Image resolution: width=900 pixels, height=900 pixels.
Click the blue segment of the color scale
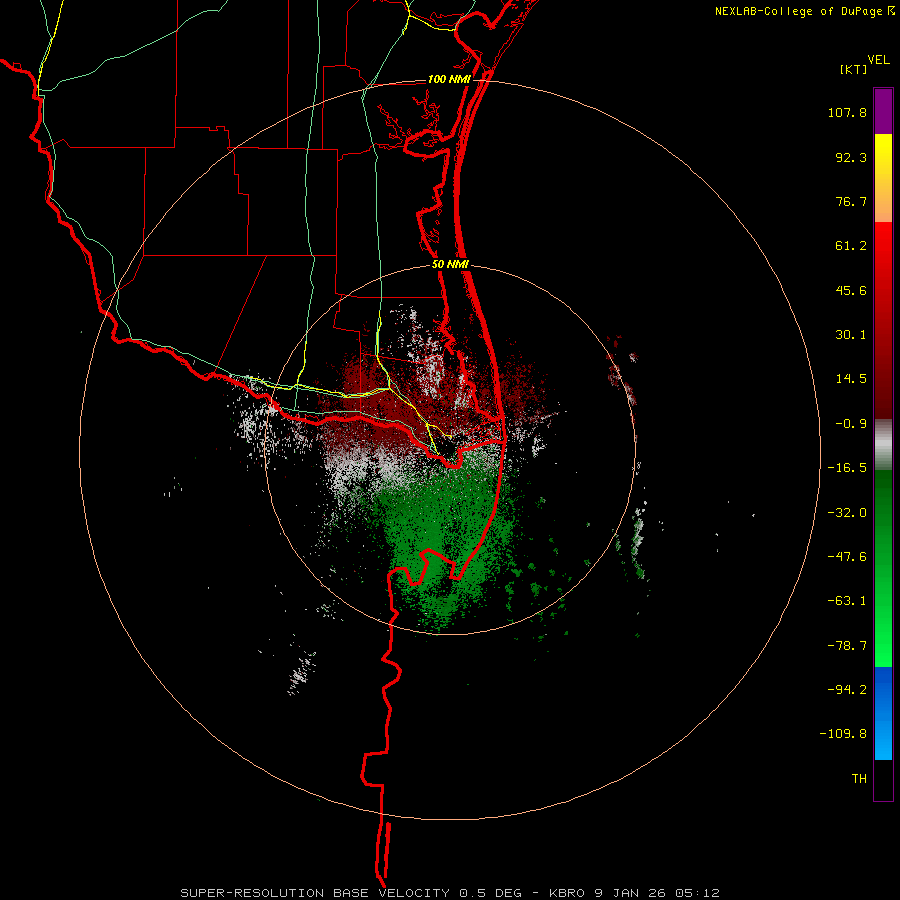pyautogui.click(x=883, y=713)
